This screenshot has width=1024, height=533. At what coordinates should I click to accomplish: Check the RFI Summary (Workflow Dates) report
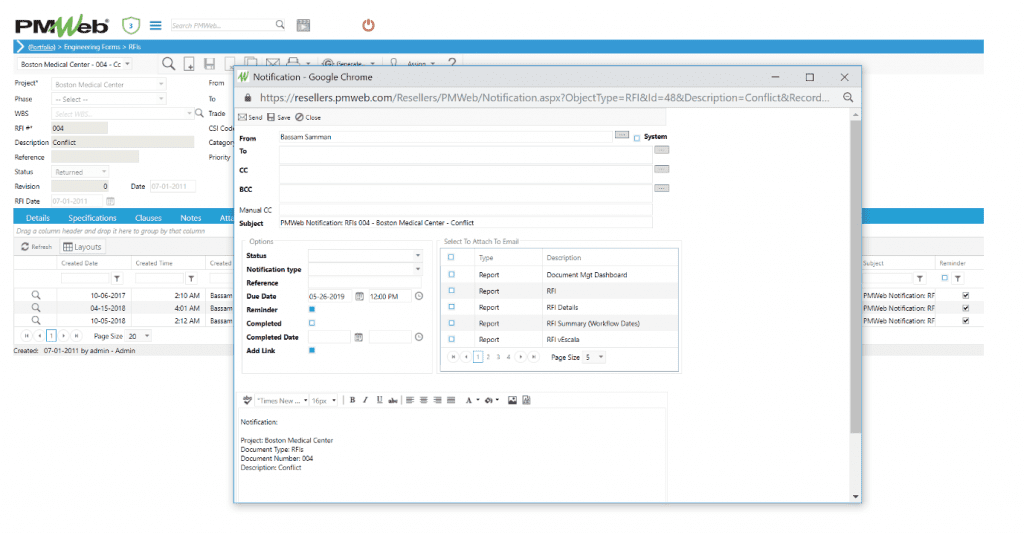click(x=451, y=323)
